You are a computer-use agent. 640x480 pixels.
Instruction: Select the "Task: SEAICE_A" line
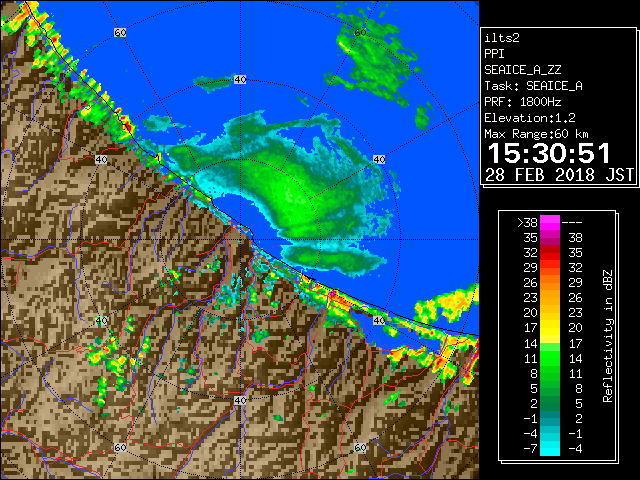533,86
